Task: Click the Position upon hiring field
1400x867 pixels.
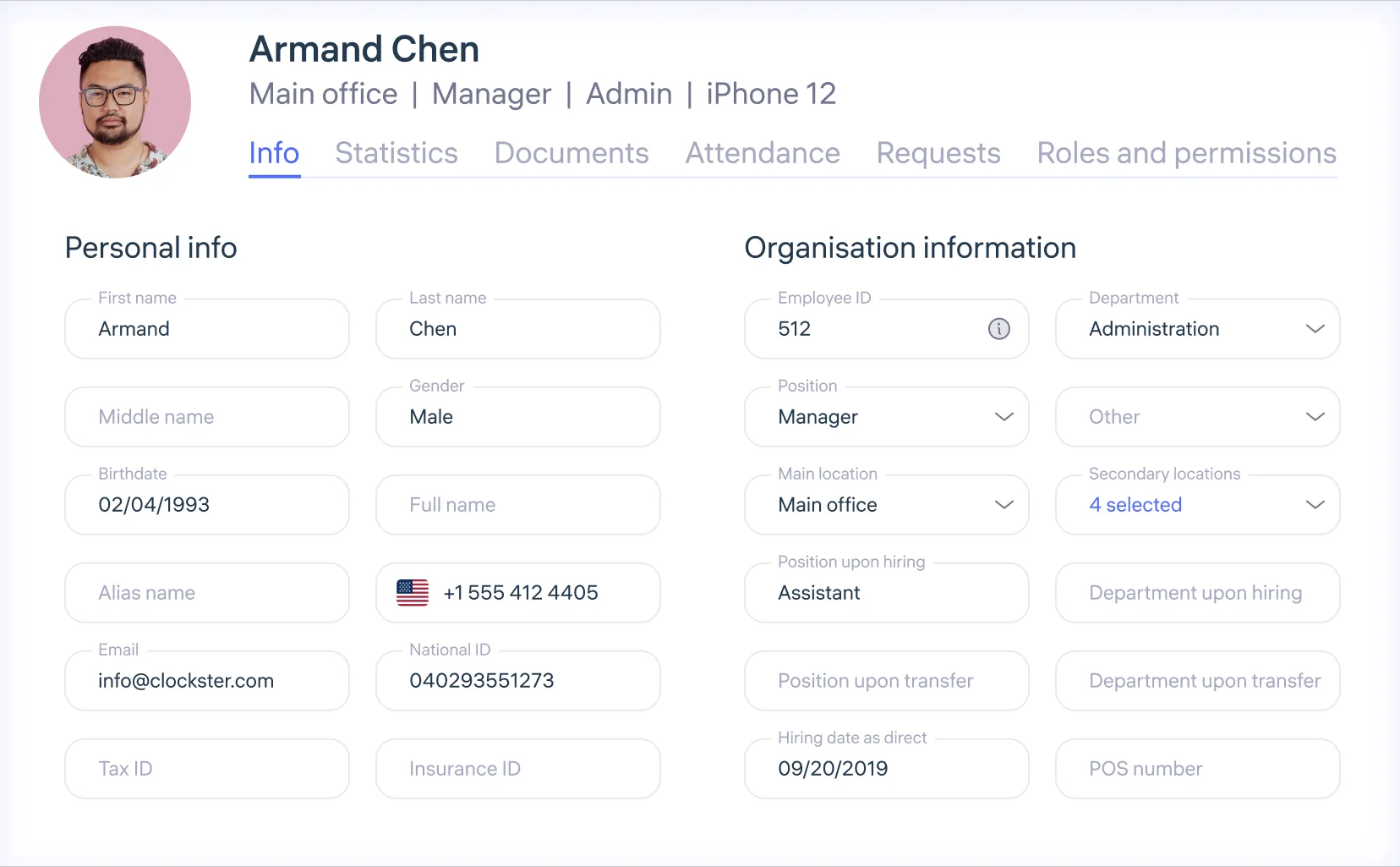Action: tap(886, 593)
